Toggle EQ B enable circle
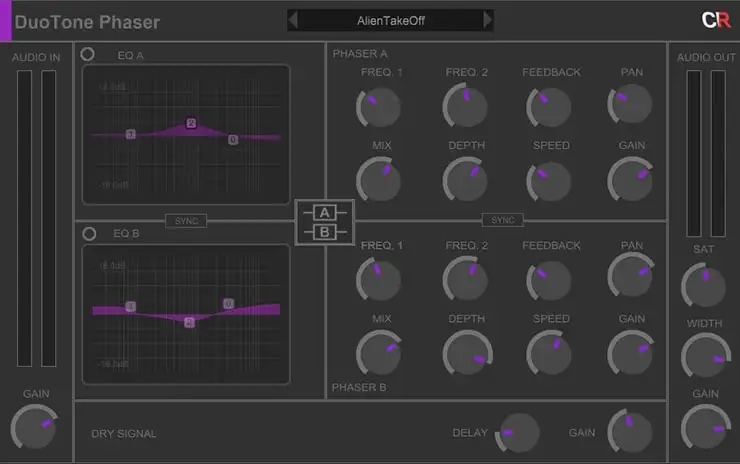The image size is (740, 464). click(89, 234)
